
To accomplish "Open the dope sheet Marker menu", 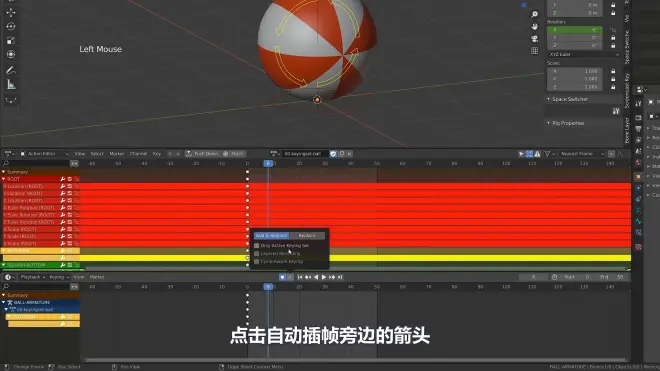I will (117, 154).
